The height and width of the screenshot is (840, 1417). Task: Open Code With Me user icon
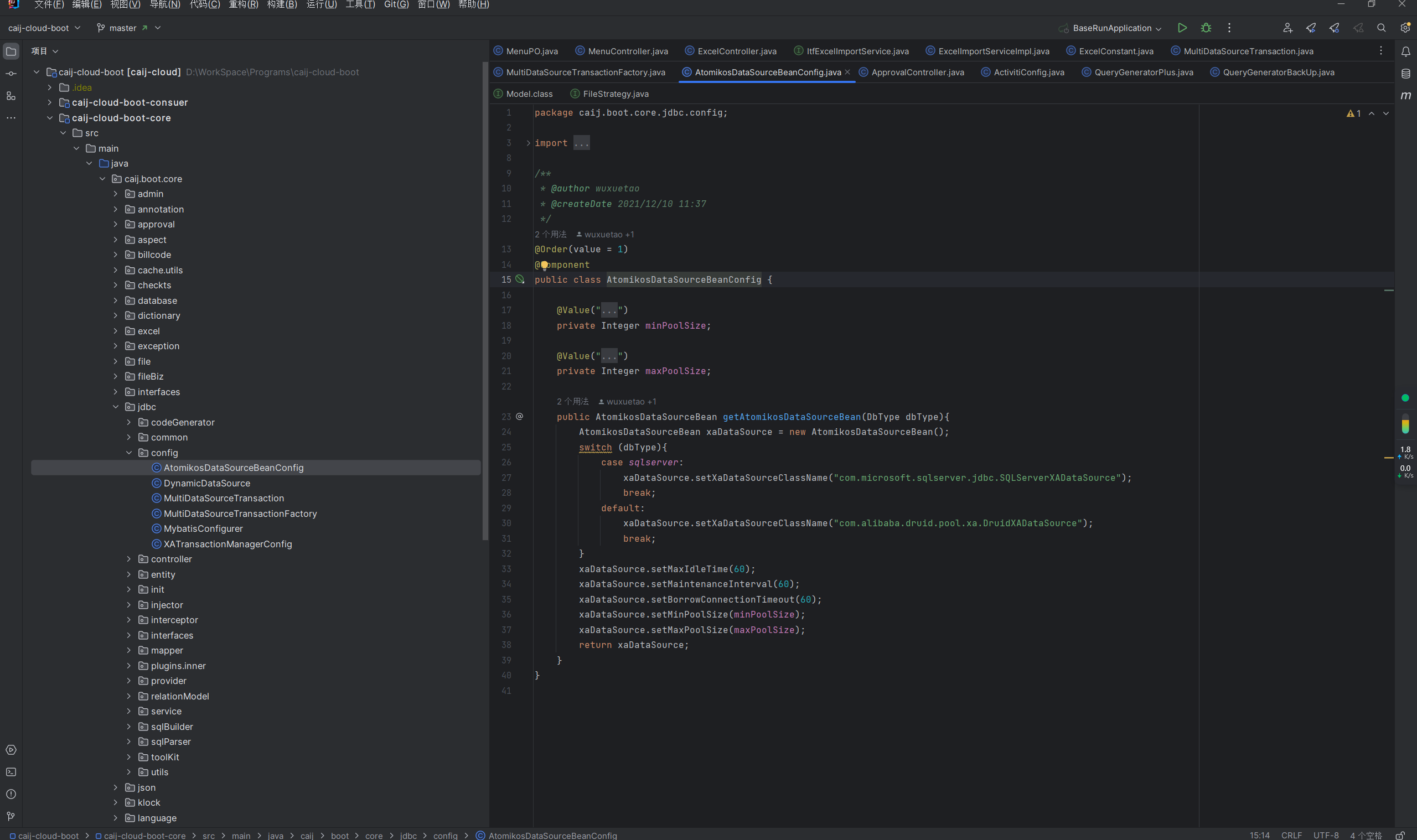pyautogui.click(x=1287, y=28)
